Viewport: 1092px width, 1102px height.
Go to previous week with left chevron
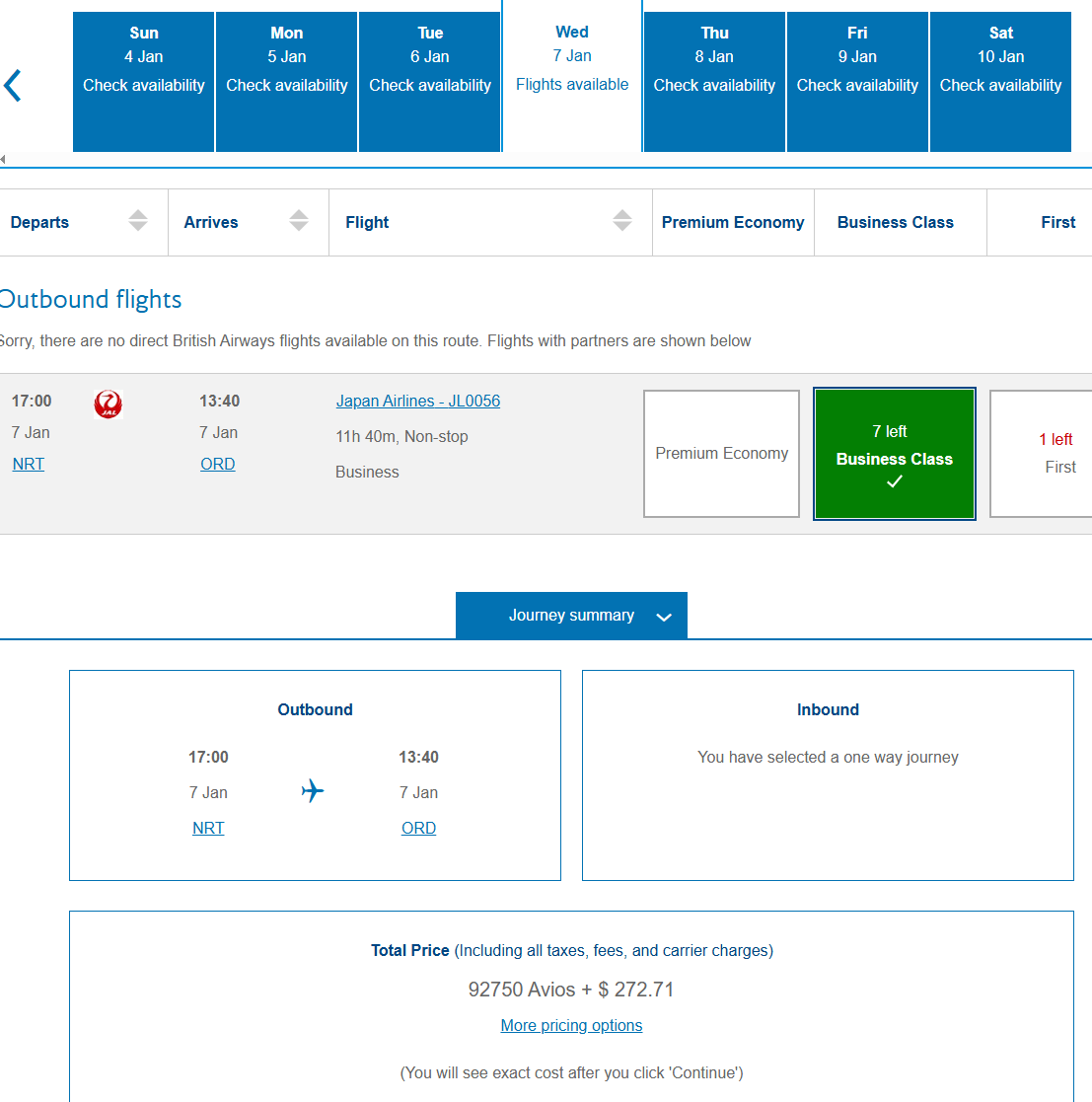(x=13, y=86)
